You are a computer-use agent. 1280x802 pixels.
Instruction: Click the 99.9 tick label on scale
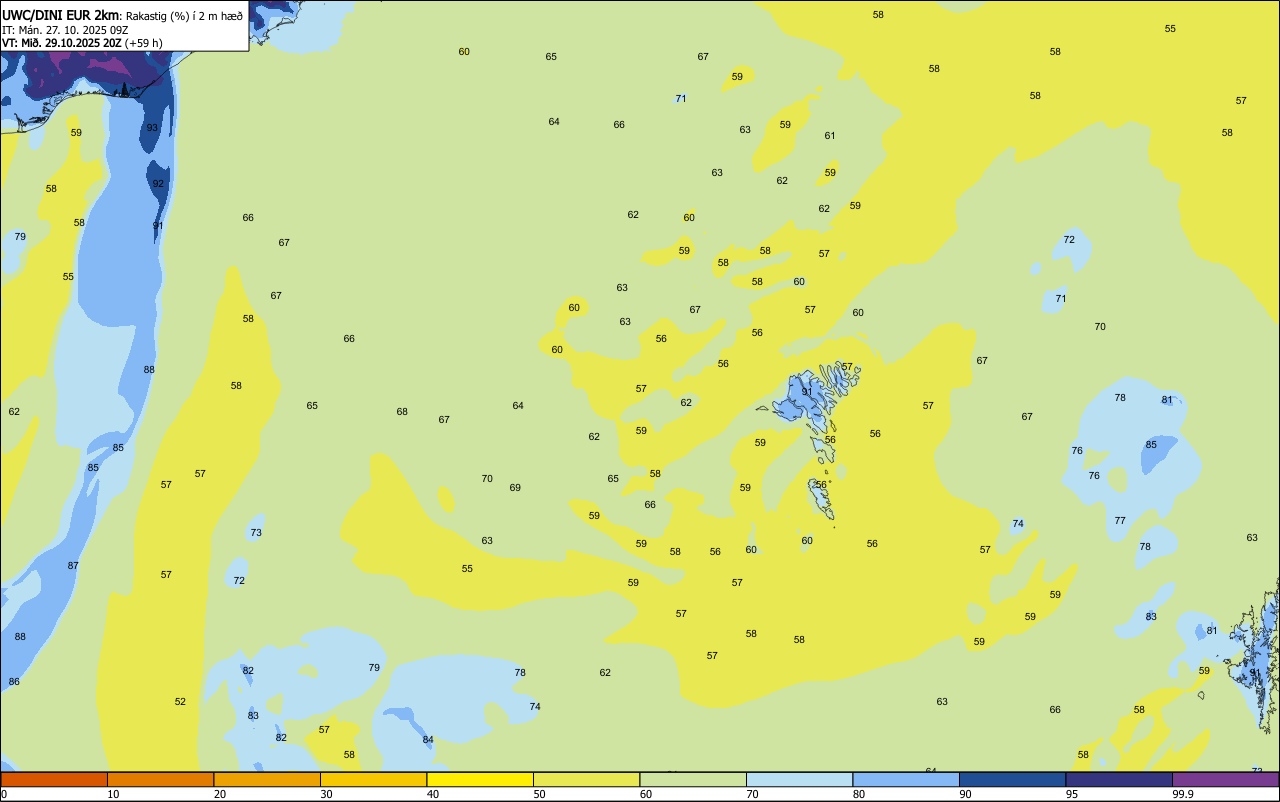(x=1183, y=794)
